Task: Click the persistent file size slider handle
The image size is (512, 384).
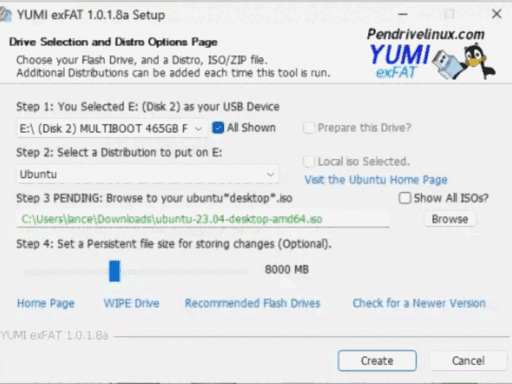Action: click(114, 271)
